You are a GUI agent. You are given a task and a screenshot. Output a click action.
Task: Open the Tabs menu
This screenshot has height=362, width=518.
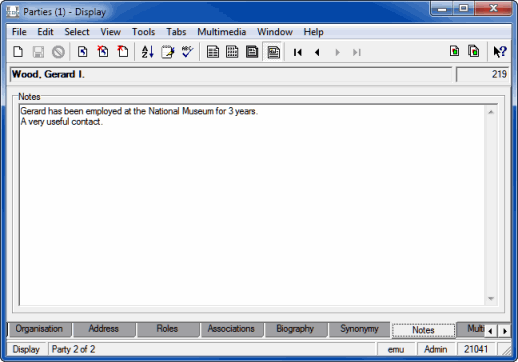click(176, 32)
